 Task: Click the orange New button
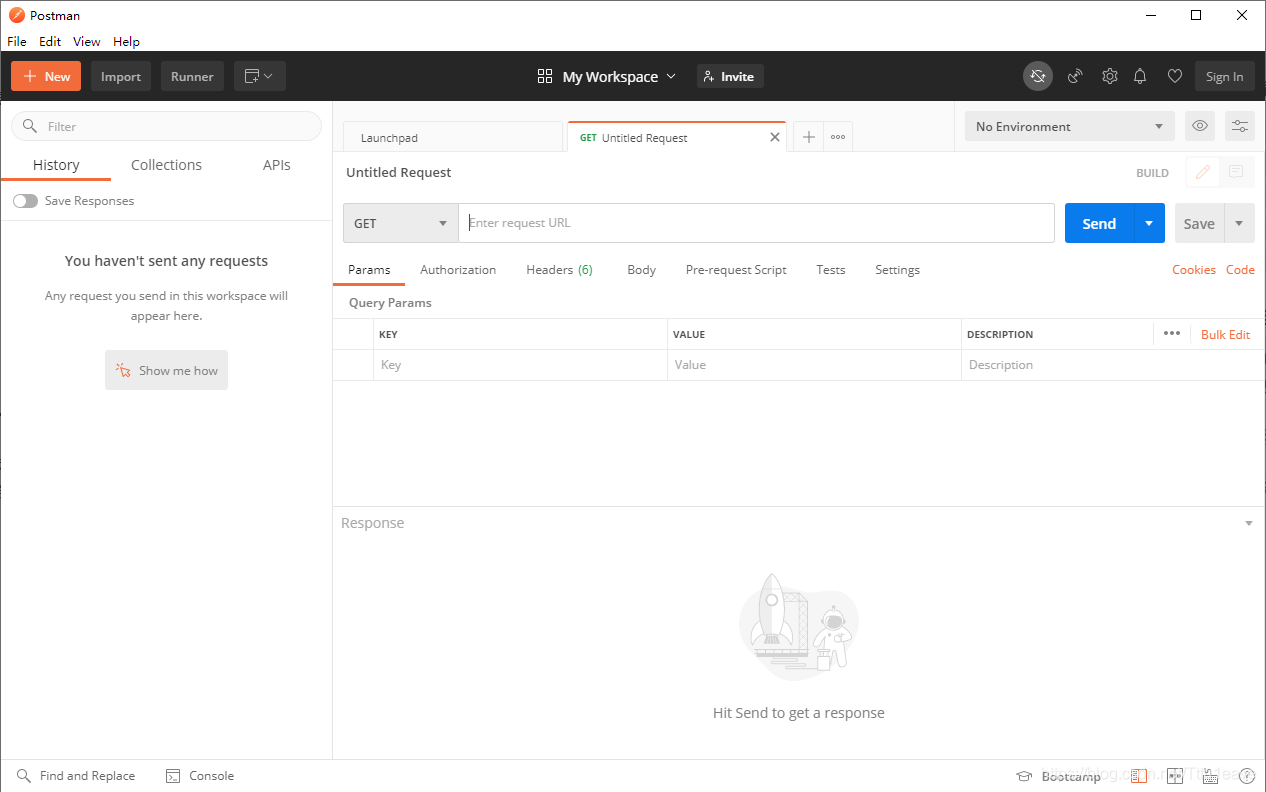(46, 76)
